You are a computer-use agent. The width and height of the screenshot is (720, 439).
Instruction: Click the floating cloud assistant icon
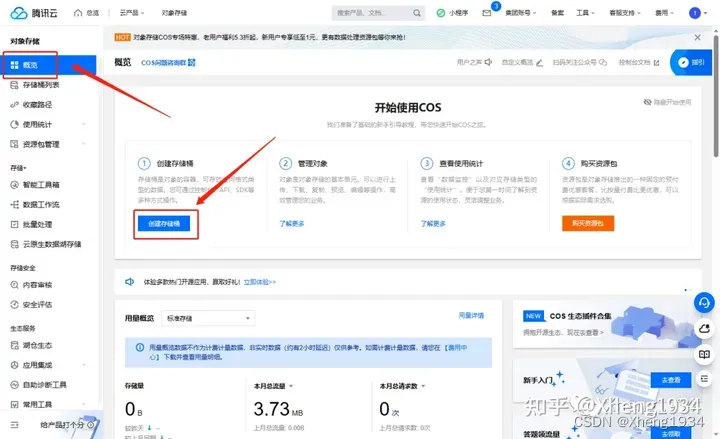coord(704,329)
